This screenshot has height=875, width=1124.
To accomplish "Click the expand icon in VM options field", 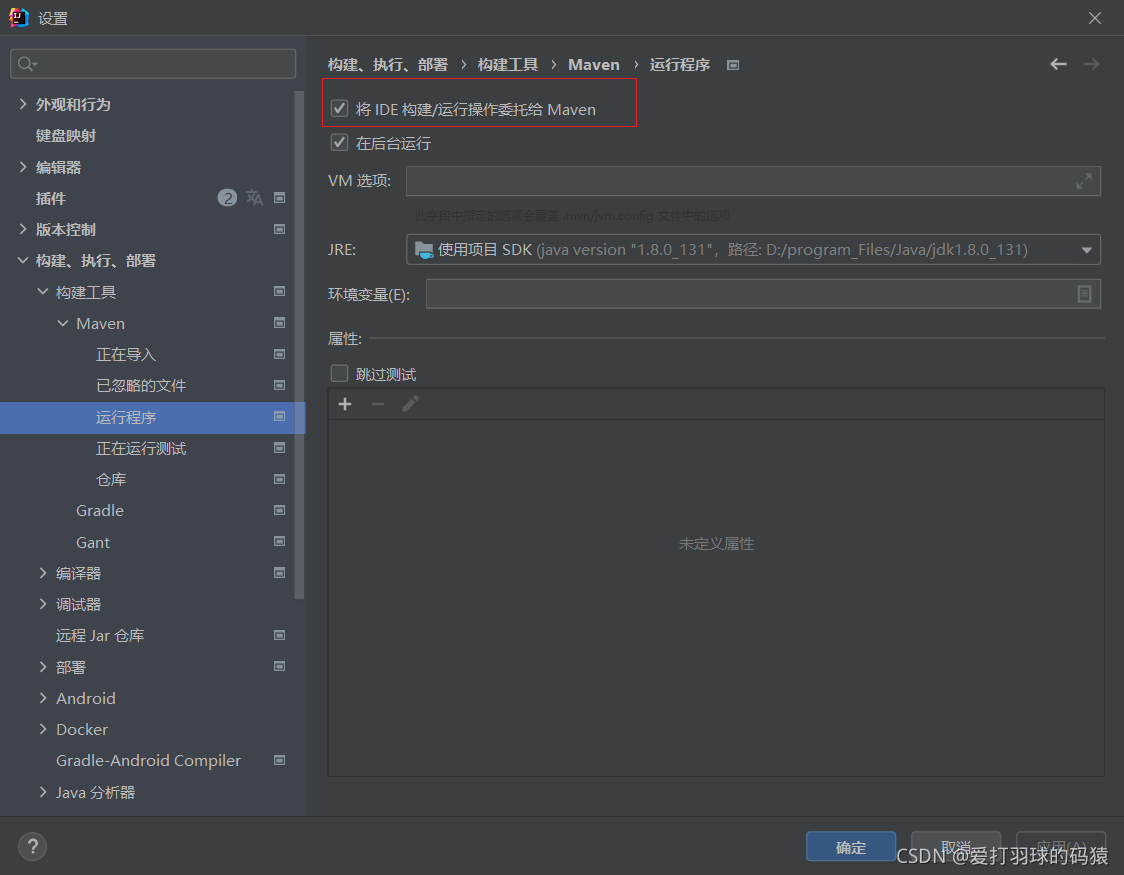I will coord(1084,181).
